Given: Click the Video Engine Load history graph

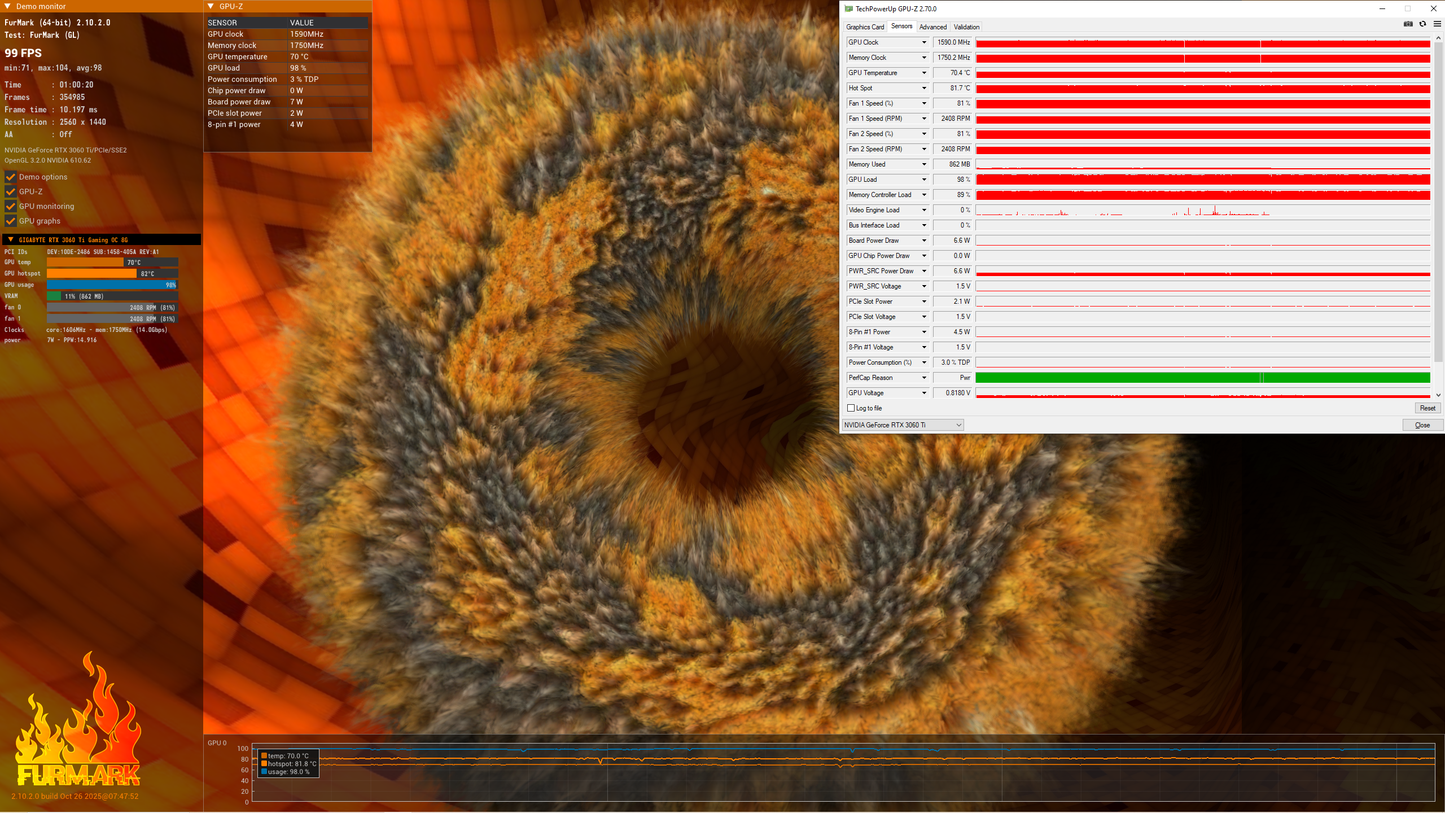Looking at the screenshot, I should tap(1203, 210).
